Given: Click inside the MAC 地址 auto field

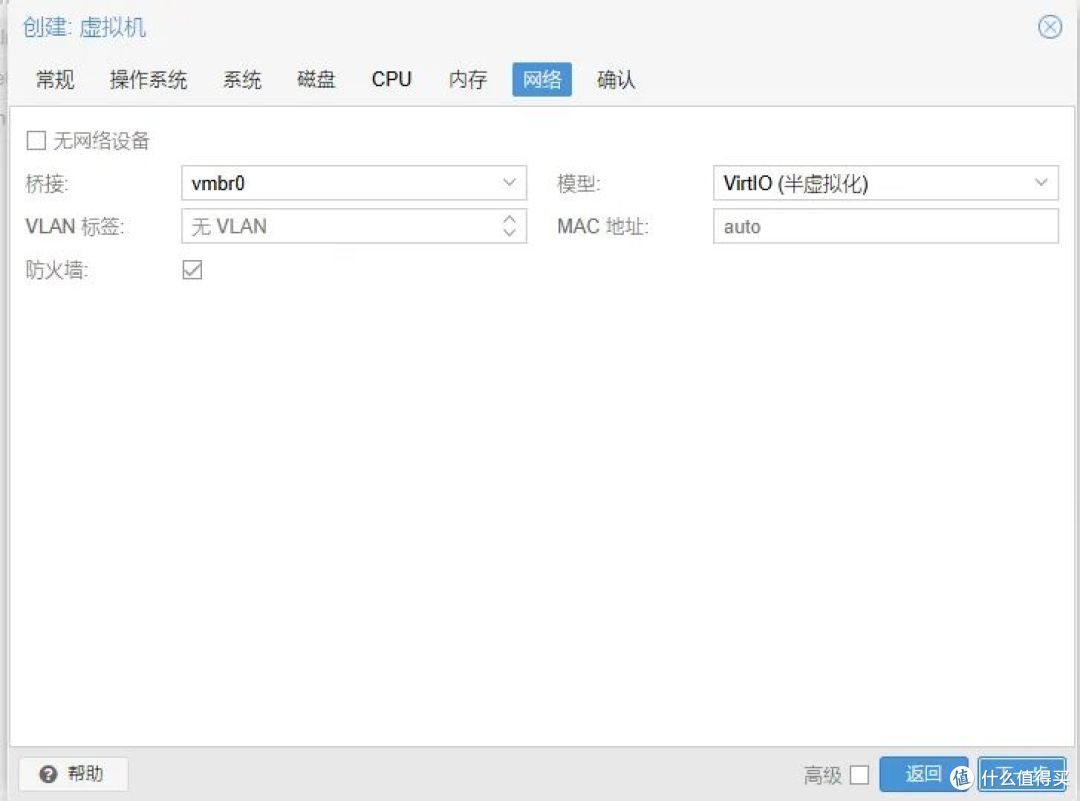Looking at the screenshot, I should pyautogui.click(x=886, y=226).
